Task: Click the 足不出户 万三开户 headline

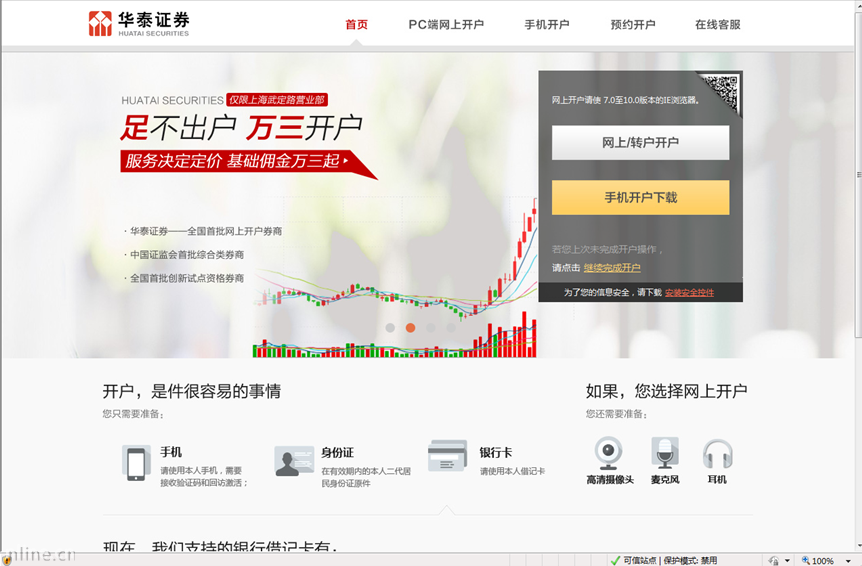Action: coord(241,128)
